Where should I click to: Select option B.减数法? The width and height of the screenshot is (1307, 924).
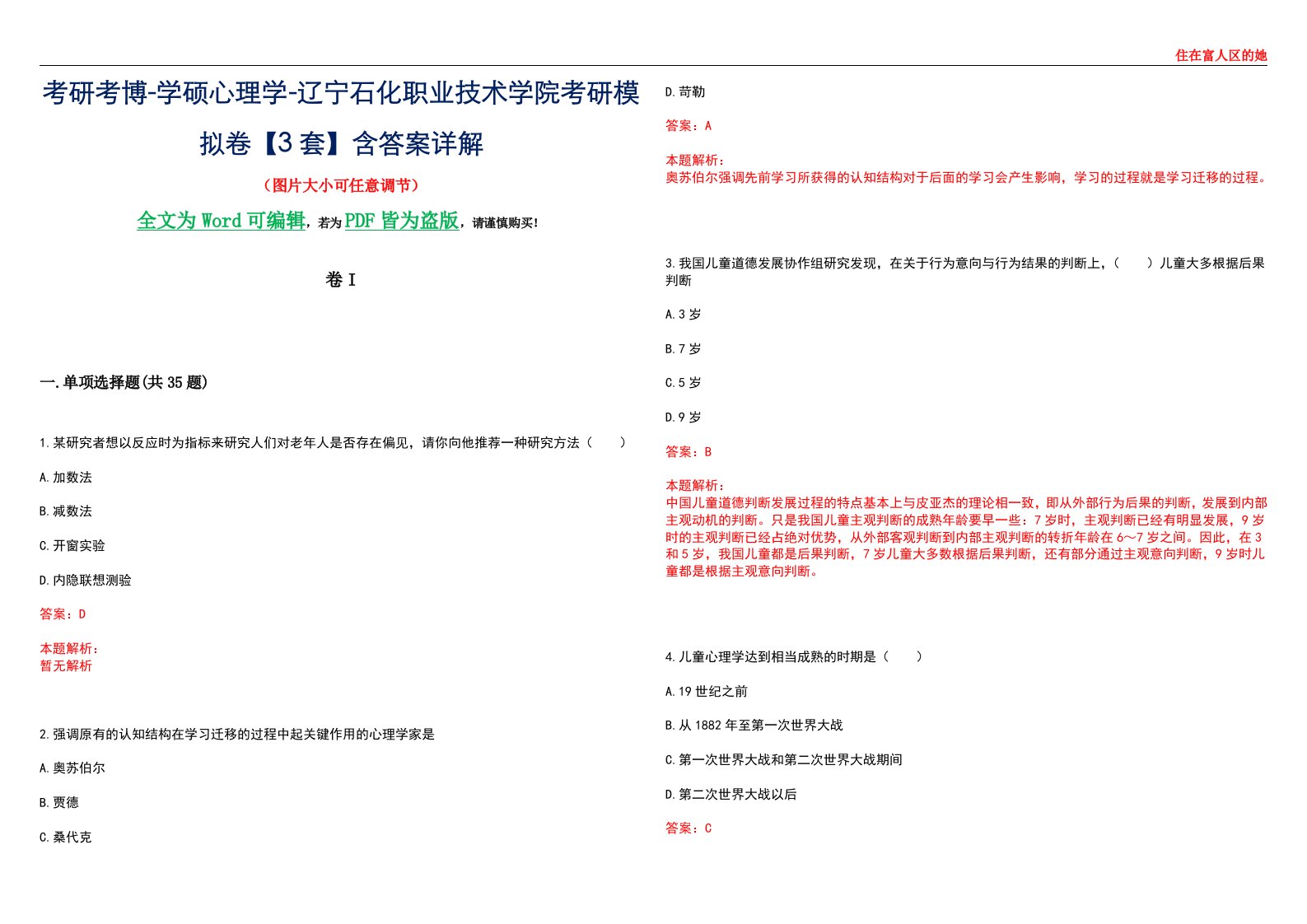(x=66, y=511)
